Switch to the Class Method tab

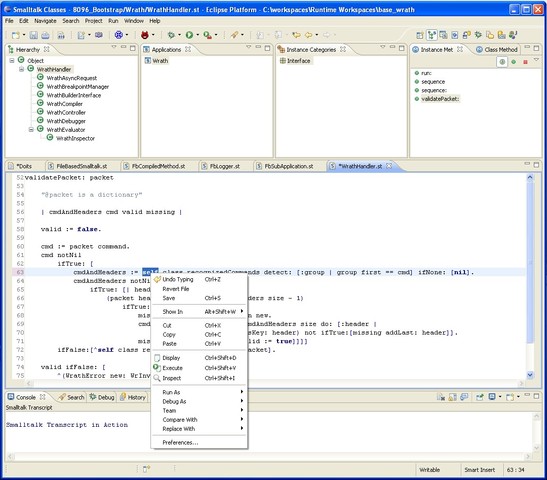click(x=497, y=50)
